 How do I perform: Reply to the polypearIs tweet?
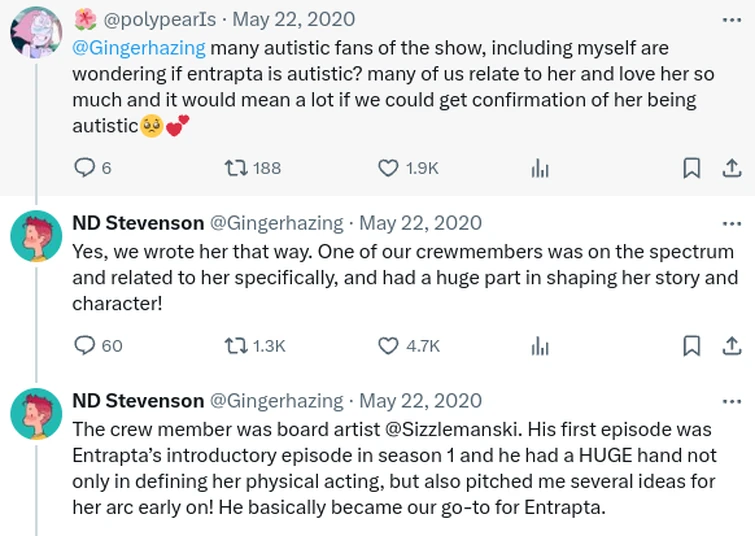pyautogui.click(x=86, y=168)
